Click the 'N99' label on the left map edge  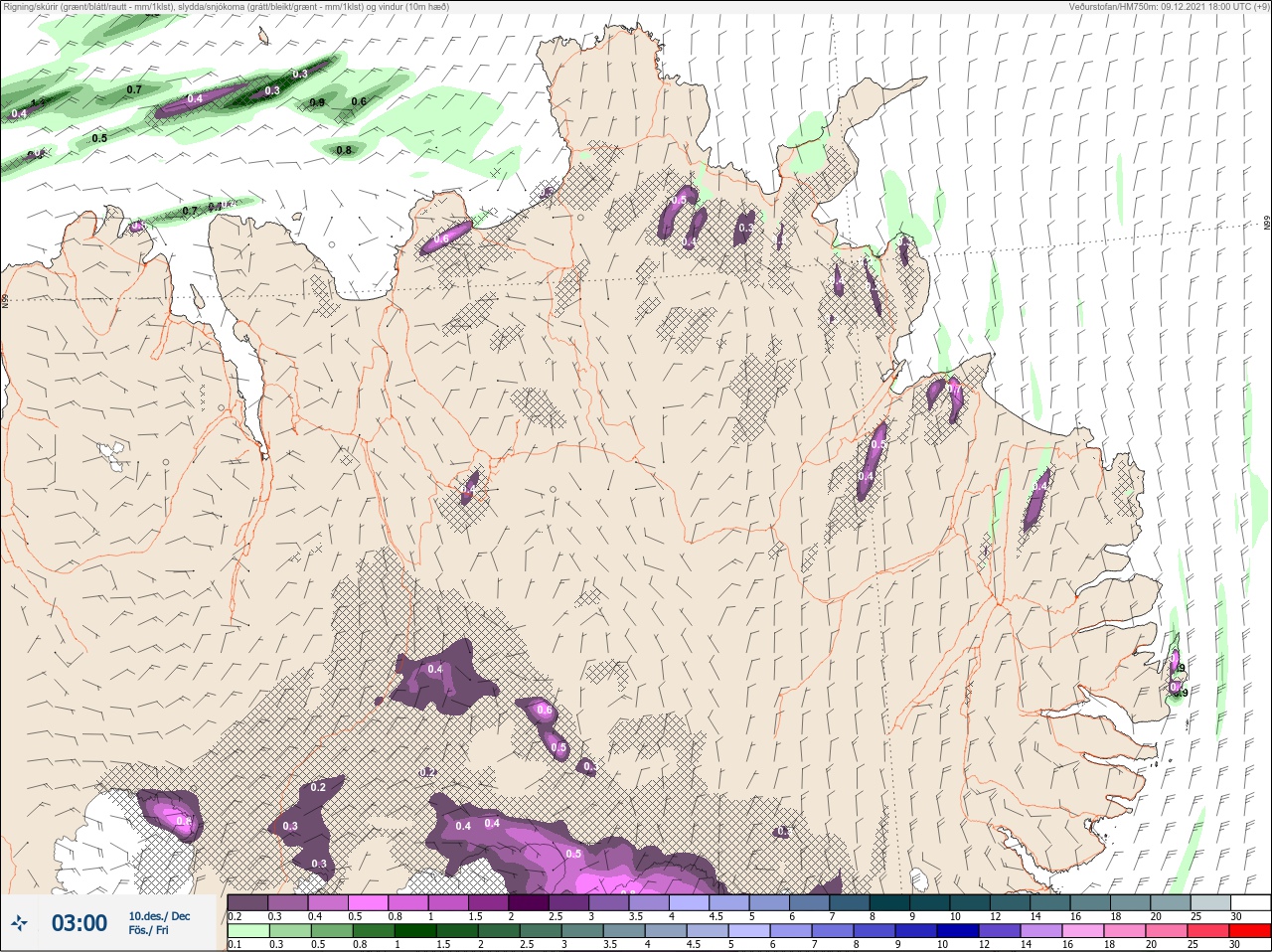click(5, 301)
